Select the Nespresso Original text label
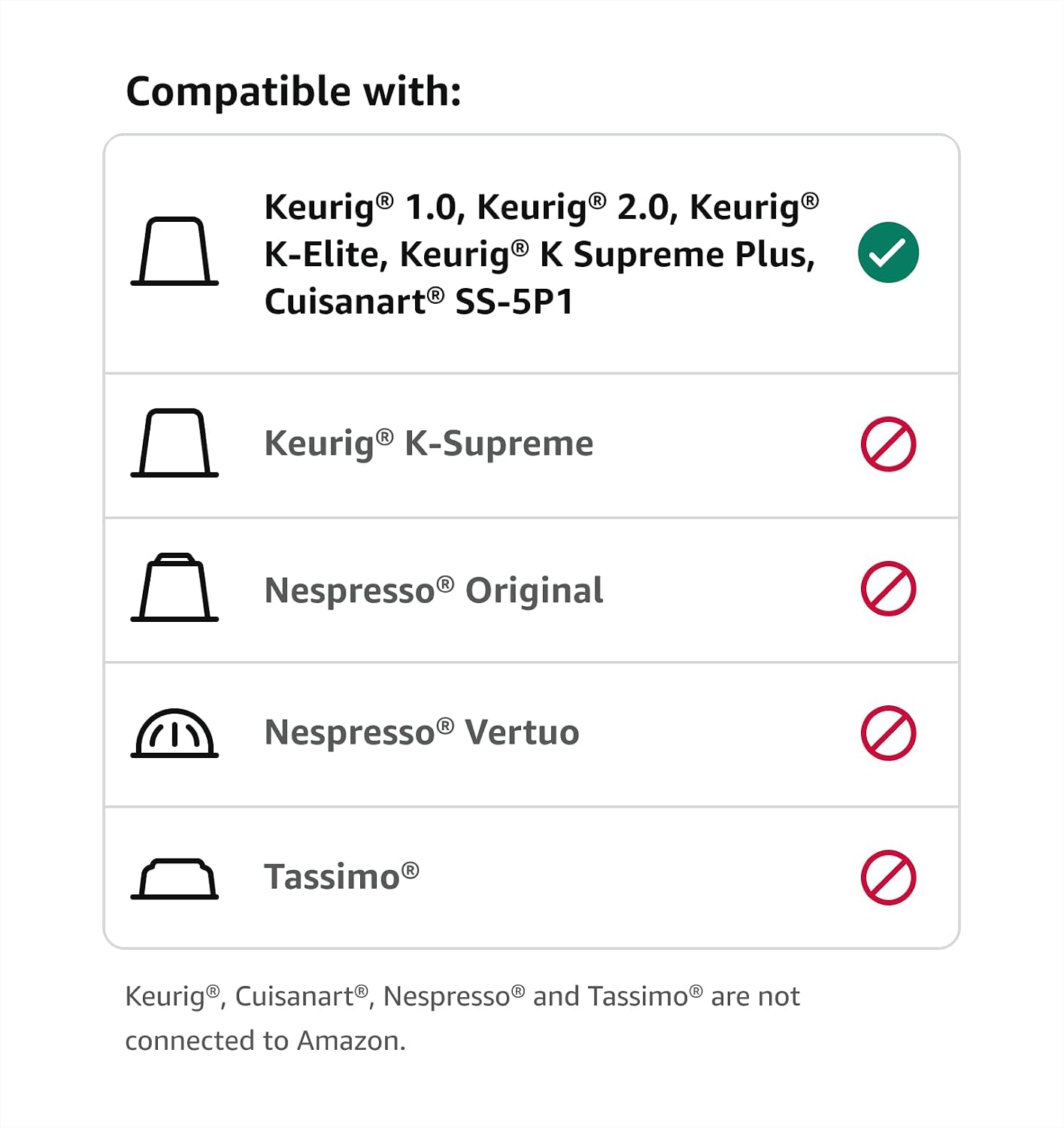The image size is (1064, 1128). [434, 590]
